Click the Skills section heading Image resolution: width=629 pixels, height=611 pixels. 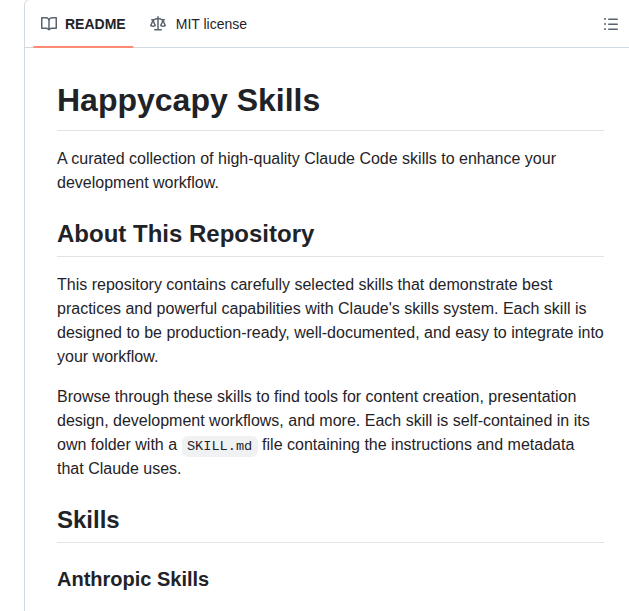(x=88, y=520)
